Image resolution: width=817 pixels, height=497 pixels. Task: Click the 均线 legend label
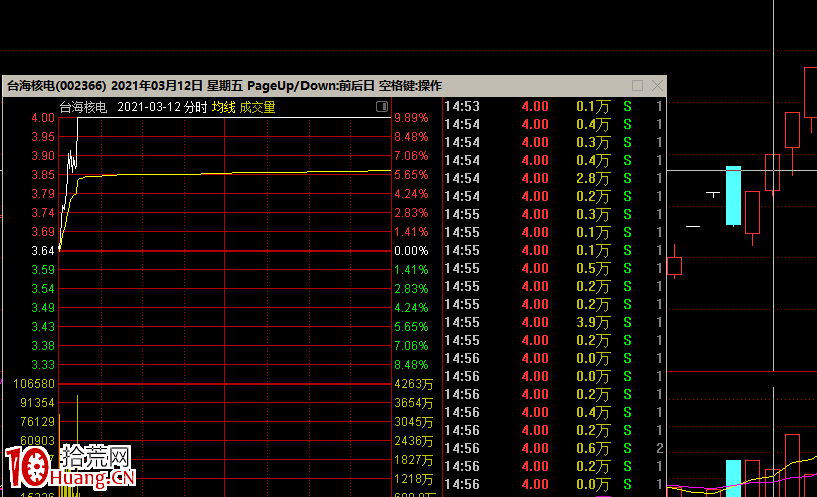point(223,107)
